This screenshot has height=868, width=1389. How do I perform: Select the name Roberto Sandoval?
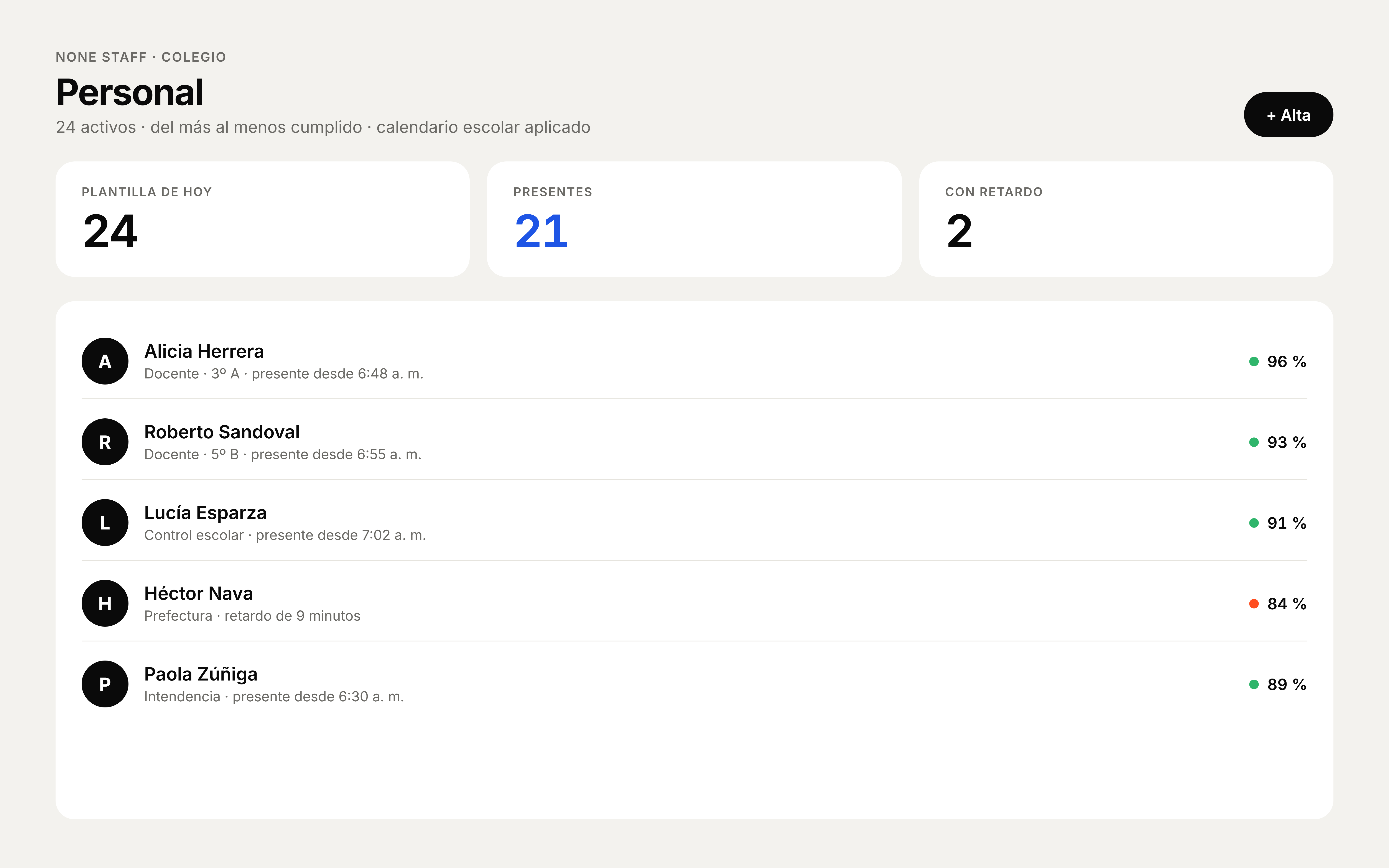222,432
